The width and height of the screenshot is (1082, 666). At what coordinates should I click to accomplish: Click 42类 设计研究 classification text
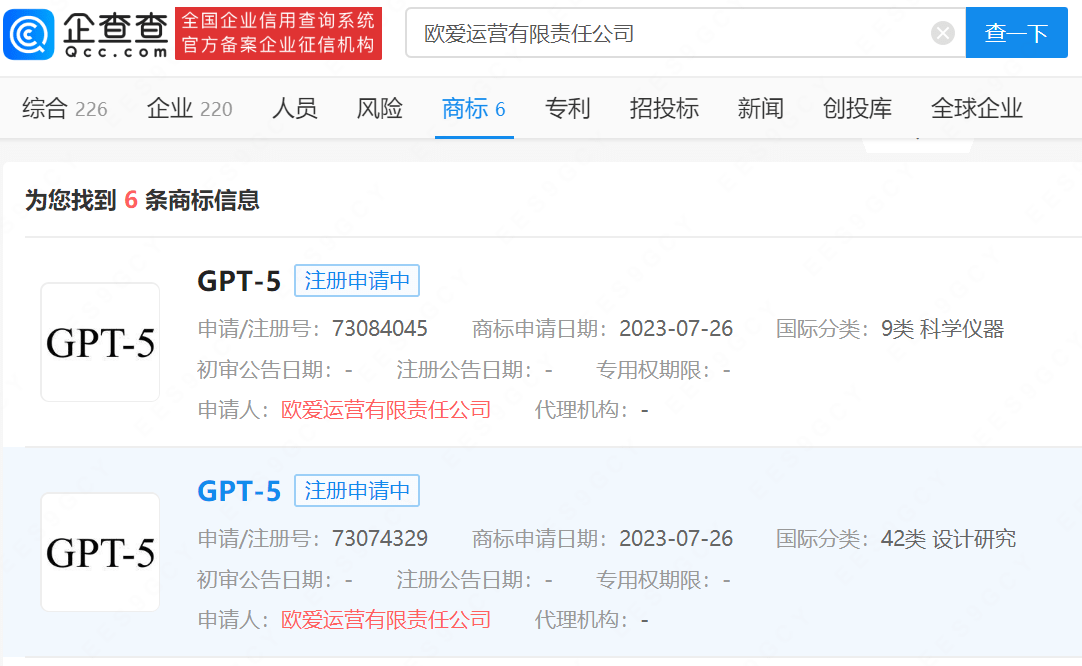(x=948, y=539)
